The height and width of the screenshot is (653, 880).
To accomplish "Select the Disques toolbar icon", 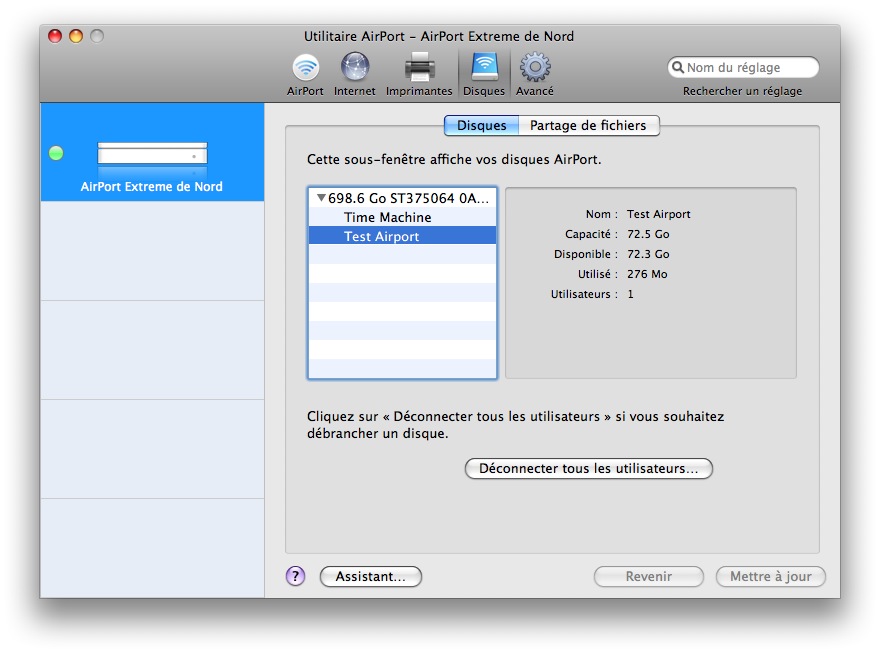I will pos(484,74).
